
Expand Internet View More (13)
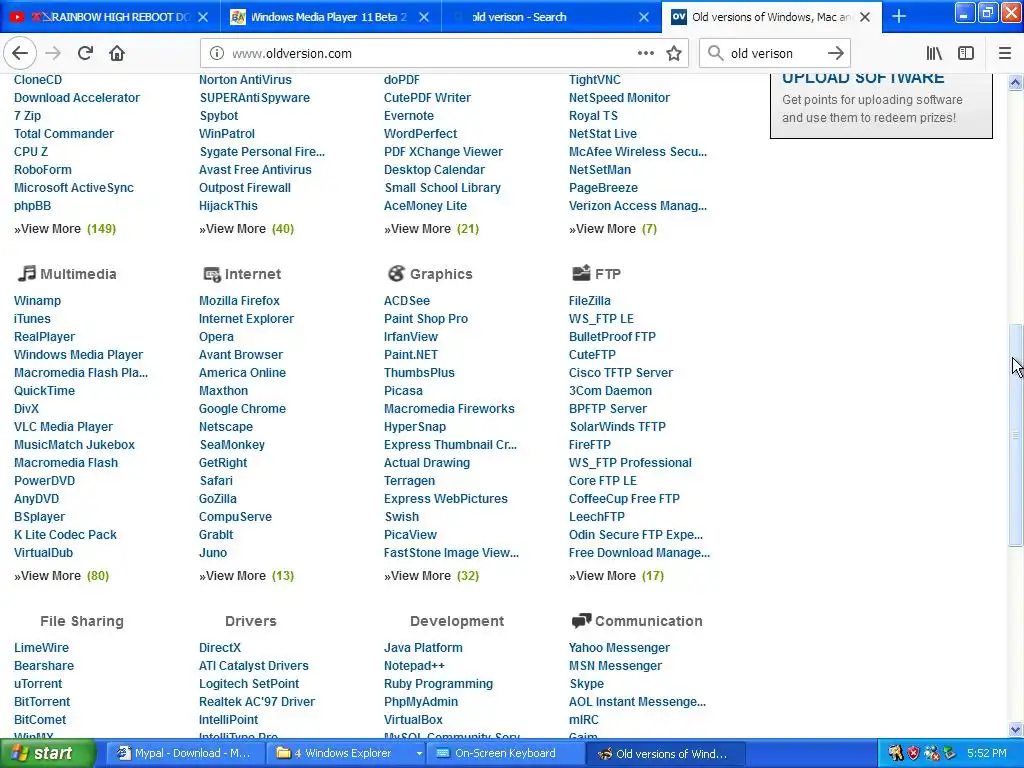click(246, 575)
